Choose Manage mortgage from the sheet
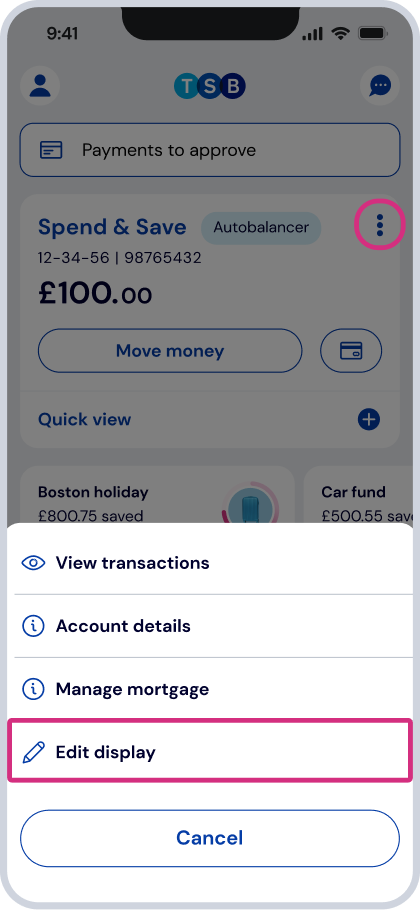 (210, 689)
